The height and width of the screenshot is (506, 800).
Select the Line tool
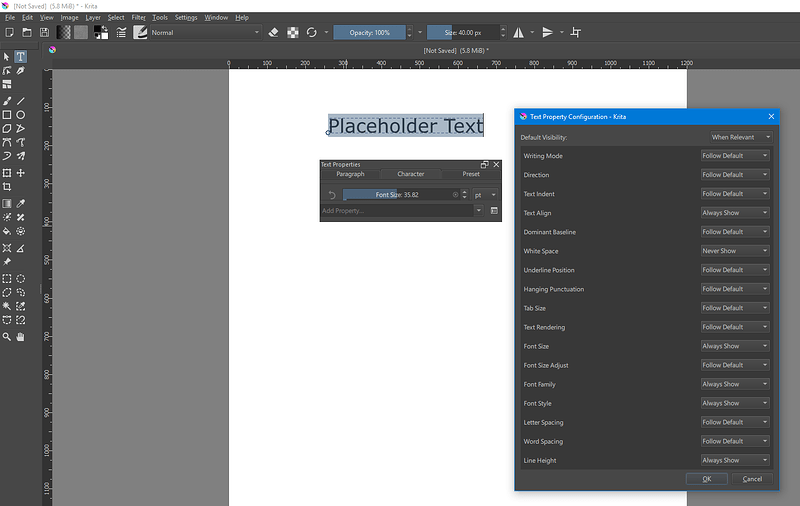[x=20, y=101]
